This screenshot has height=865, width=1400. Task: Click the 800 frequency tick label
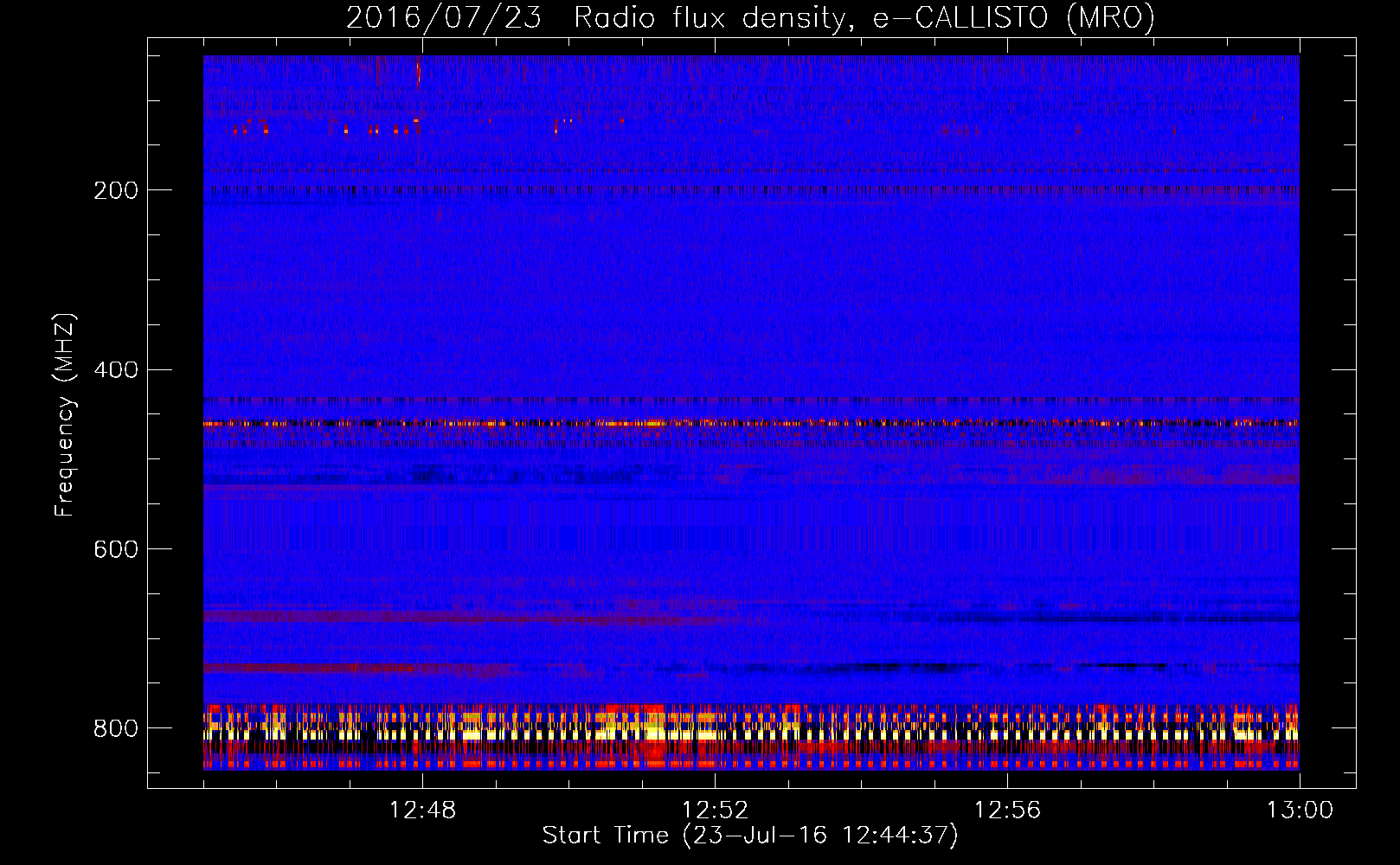115,728
